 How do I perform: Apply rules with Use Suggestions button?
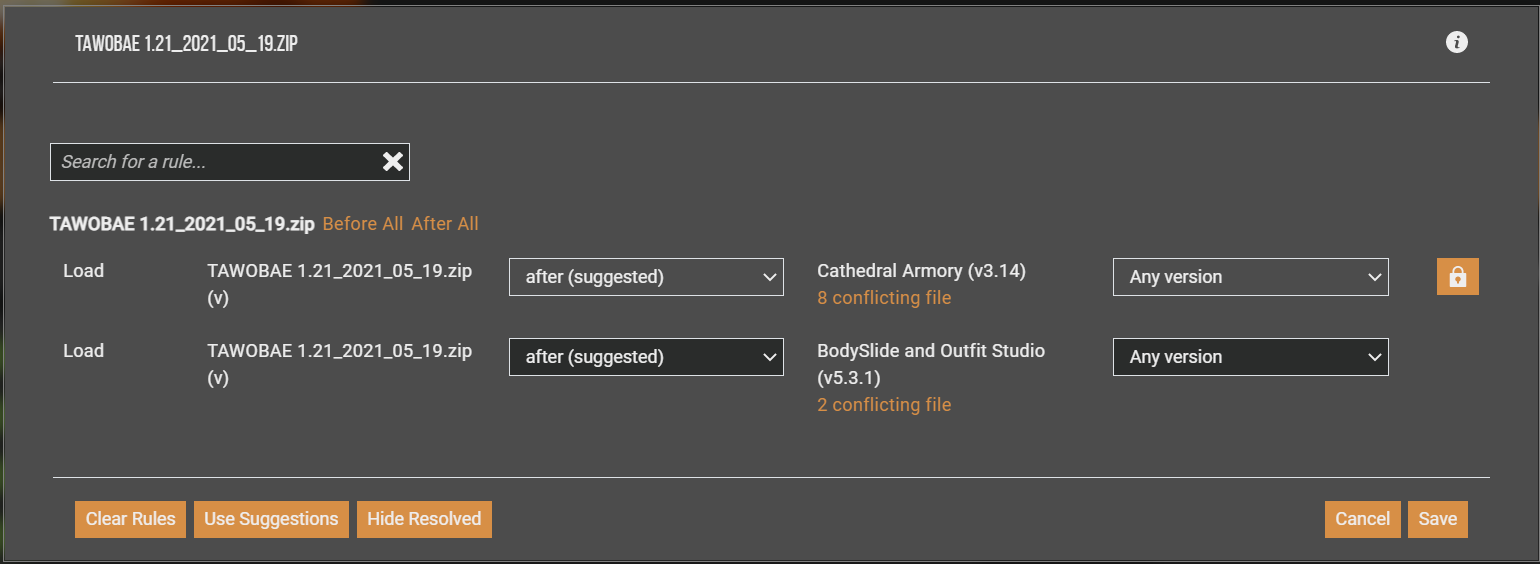[x=271, y=519]
